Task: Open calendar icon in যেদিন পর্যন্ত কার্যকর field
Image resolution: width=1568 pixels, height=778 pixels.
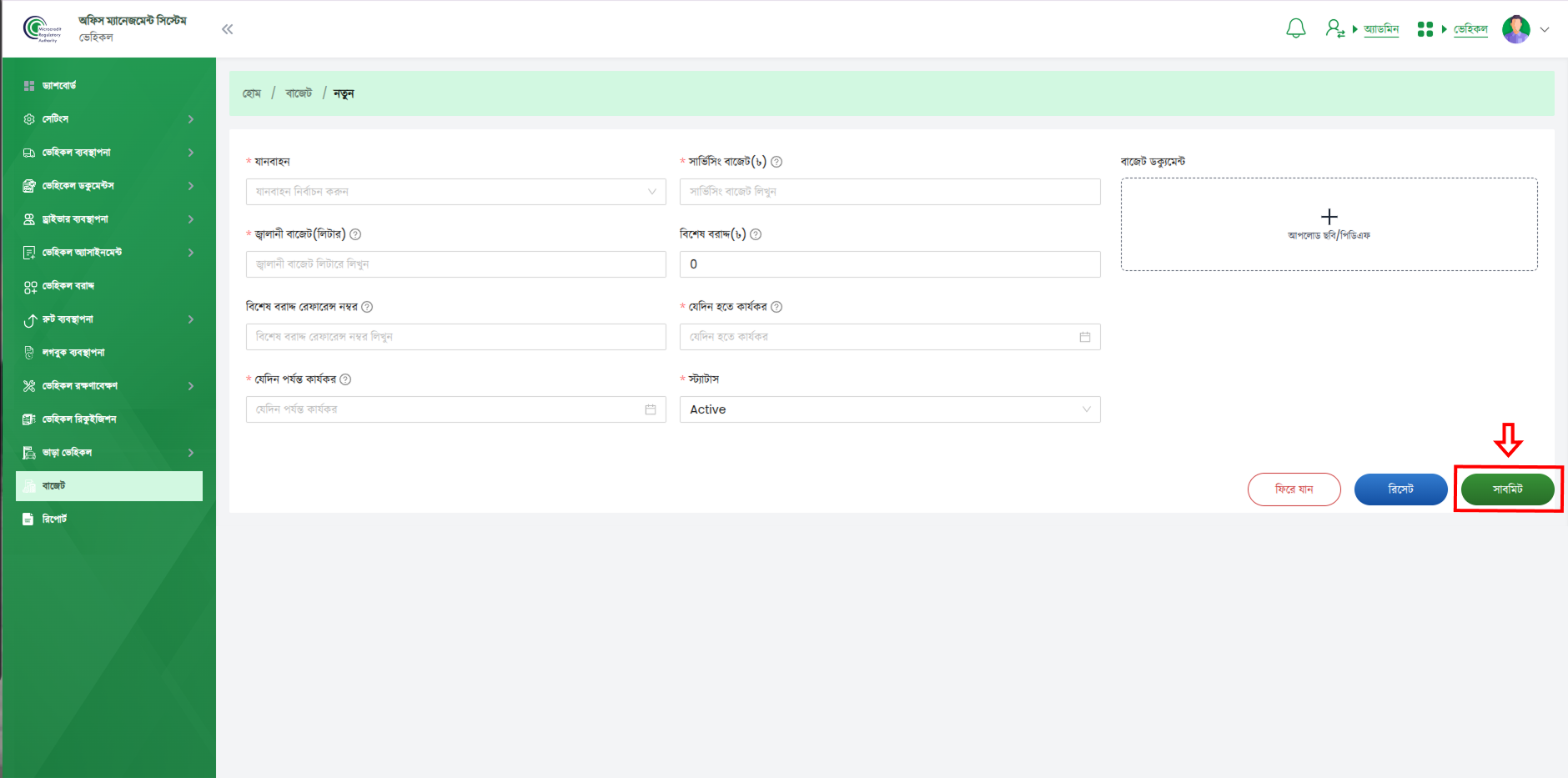Action: [x=650, y=409]
